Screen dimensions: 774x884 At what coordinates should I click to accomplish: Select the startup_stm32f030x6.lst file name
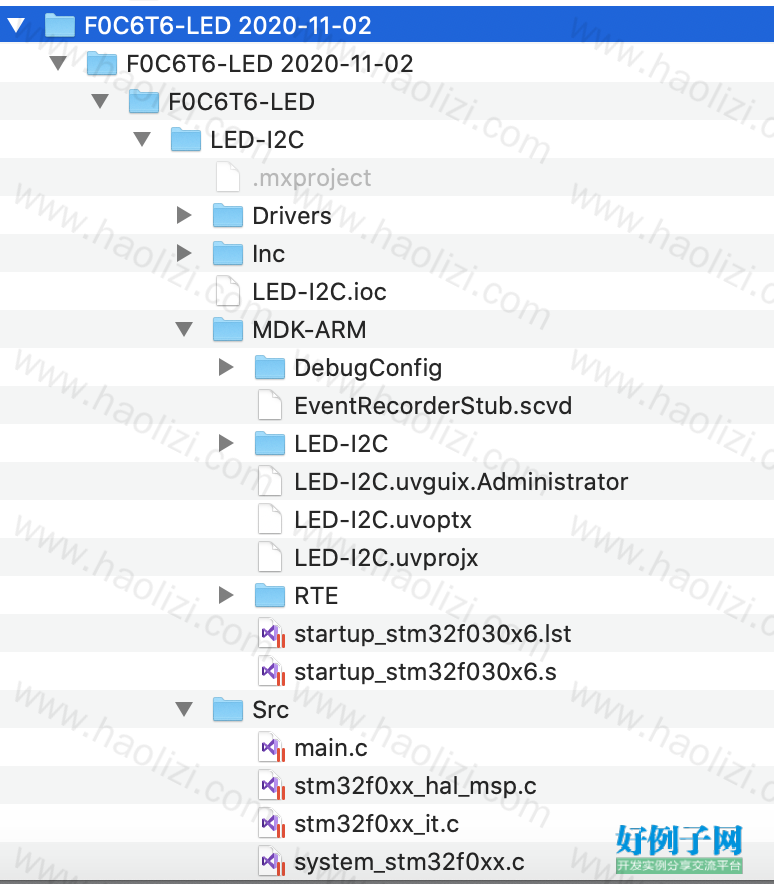[x=433, y=634]
